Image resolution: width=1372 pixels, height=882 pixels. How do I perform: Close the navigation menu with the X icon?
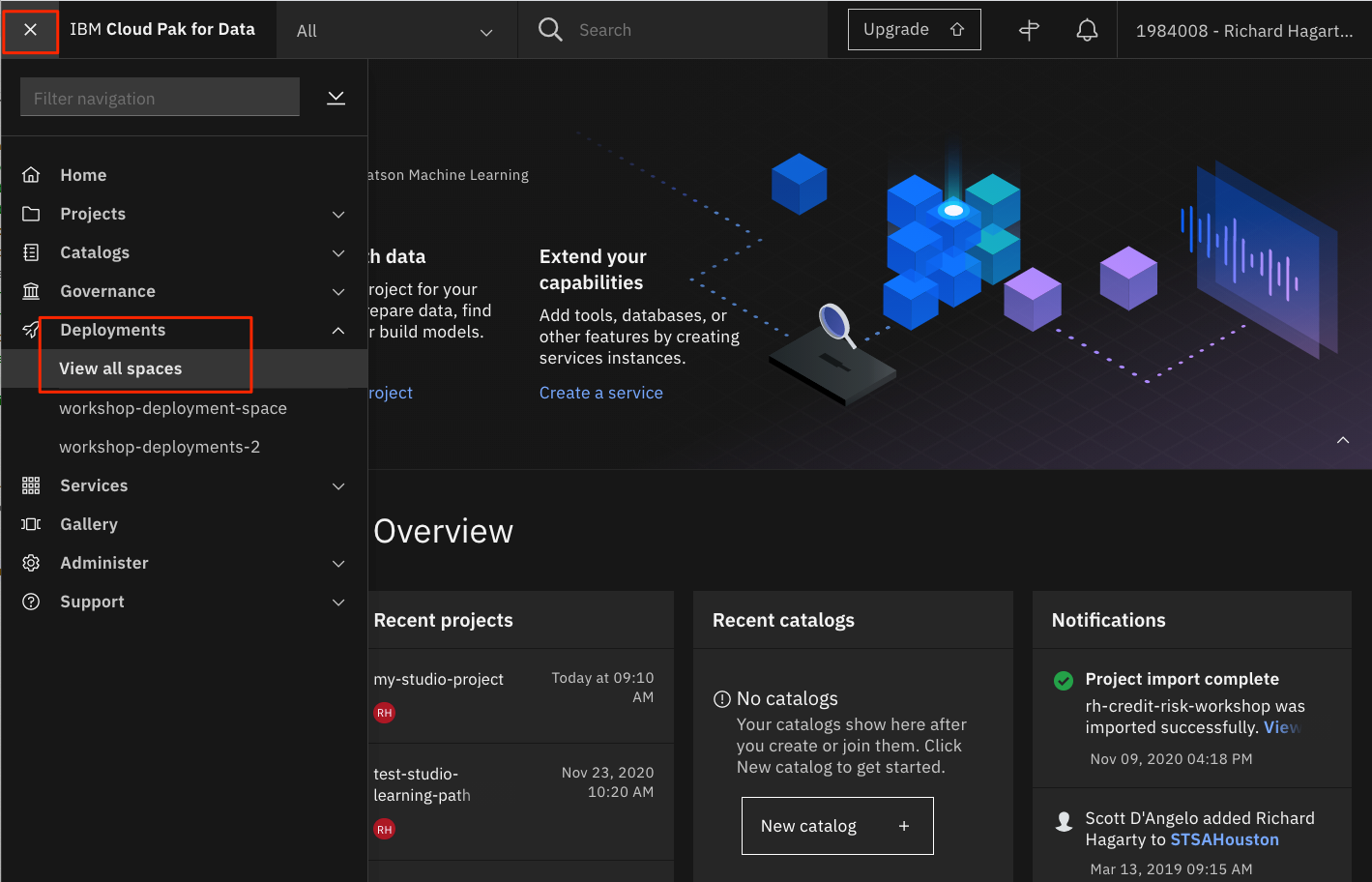(x=30, y=30)
